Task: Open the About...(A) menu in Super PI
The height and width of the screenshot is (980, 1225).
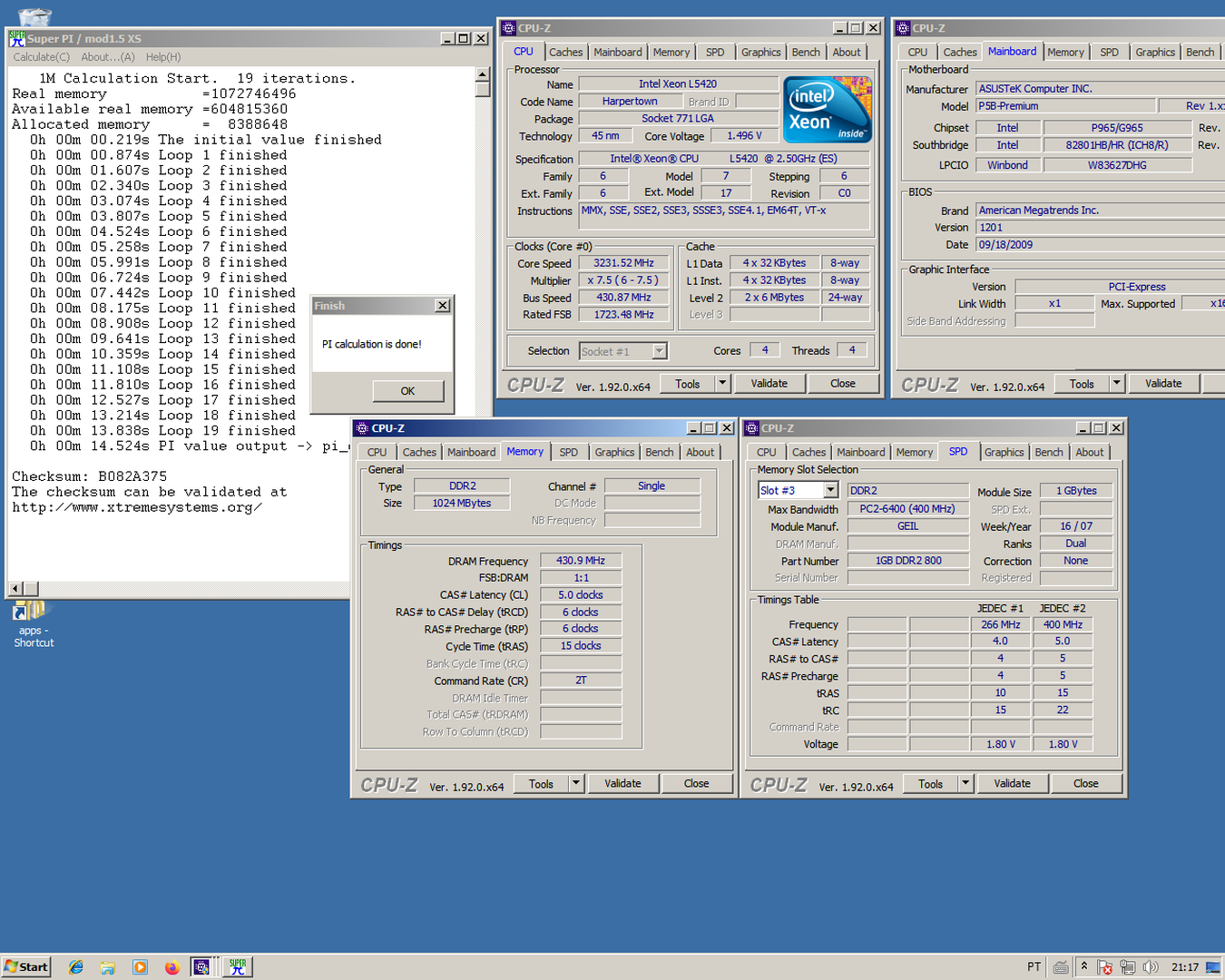Action: point(108,57)
